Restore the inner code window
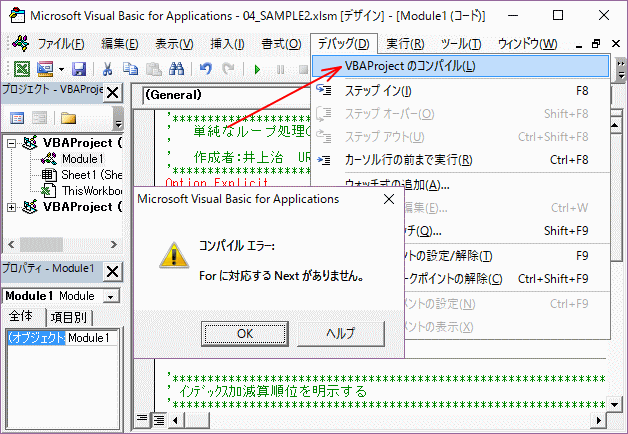Viewport: 628px width, 434px height. (x=596, y=44)
